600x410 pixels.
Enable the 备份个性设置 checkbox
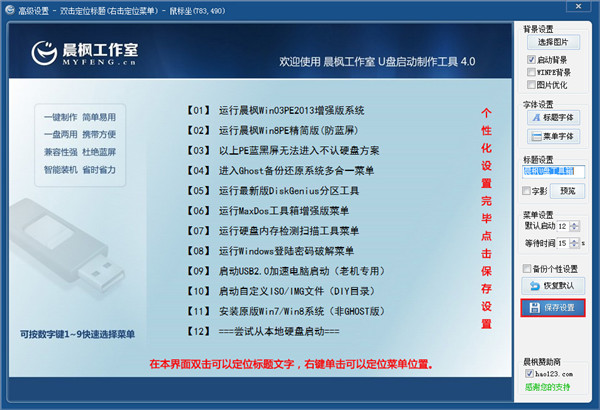529,269
